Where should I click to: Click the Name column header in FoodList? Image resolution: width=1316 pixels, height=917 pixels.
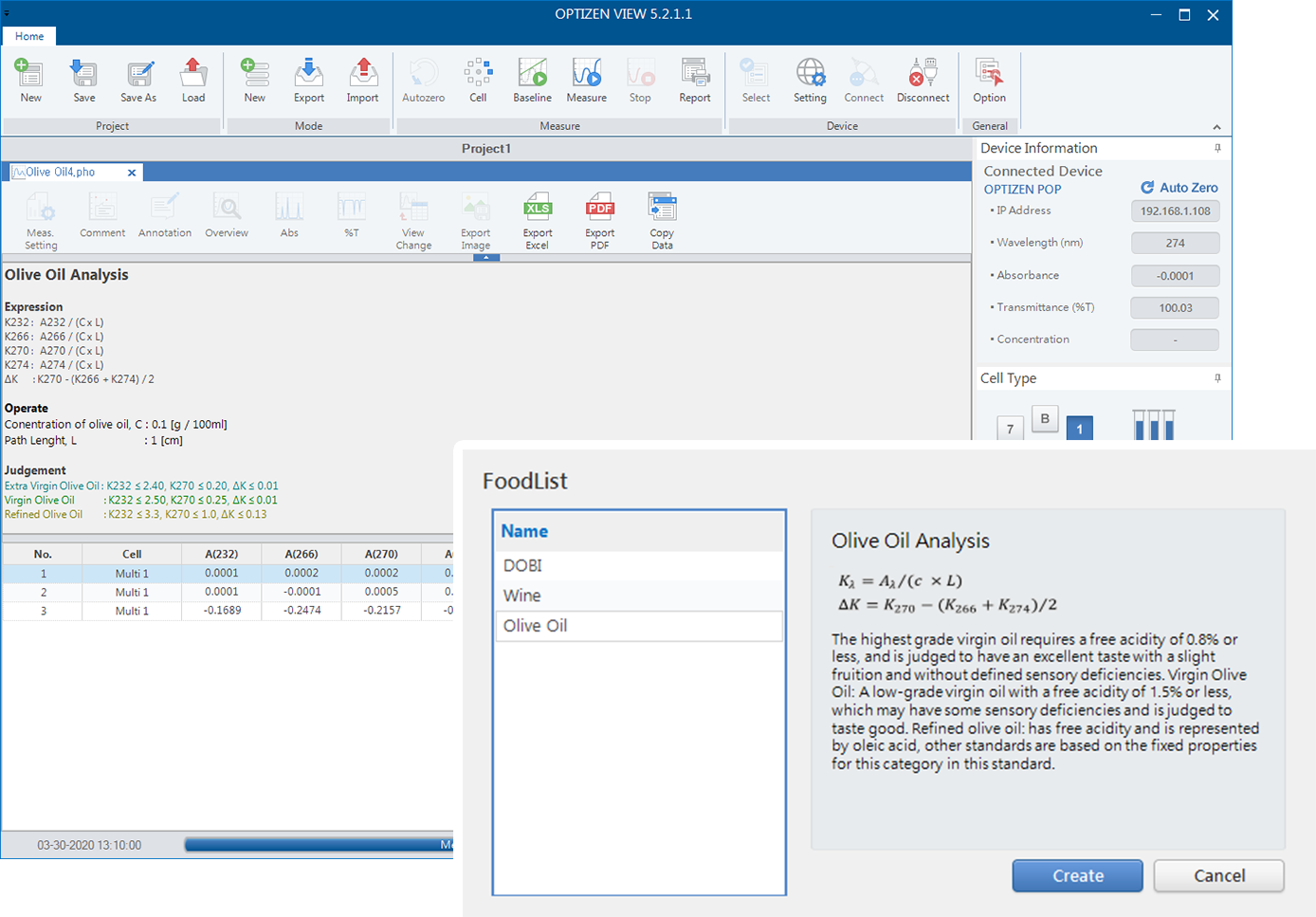(640, 531)
